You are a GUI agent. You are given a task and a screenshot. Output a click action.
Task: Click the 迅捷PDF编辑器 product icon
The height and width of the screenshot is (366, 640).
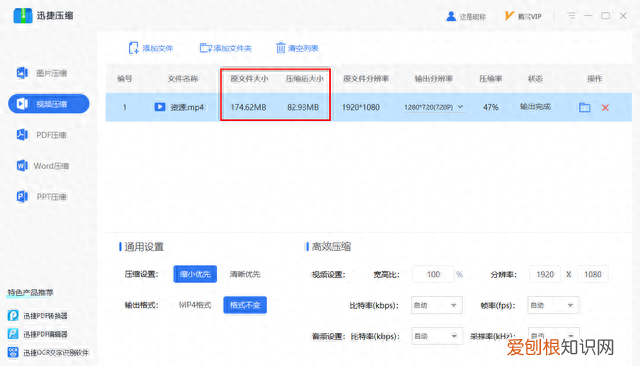(13, 334)
